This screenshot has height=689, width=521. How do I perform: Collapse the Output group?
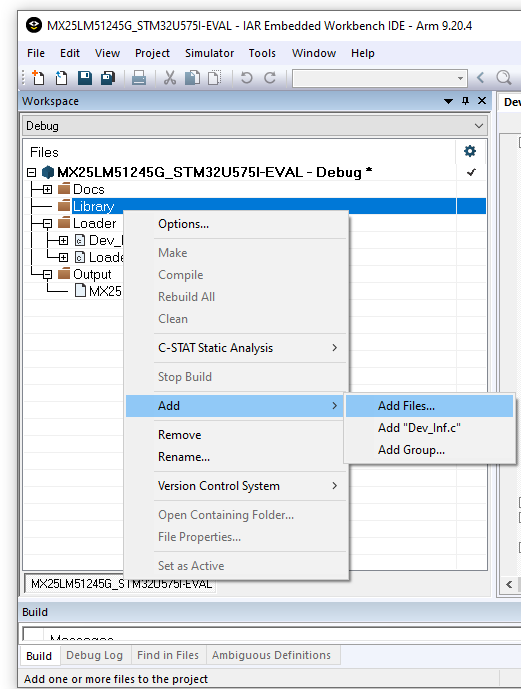(x=47, y=274)
